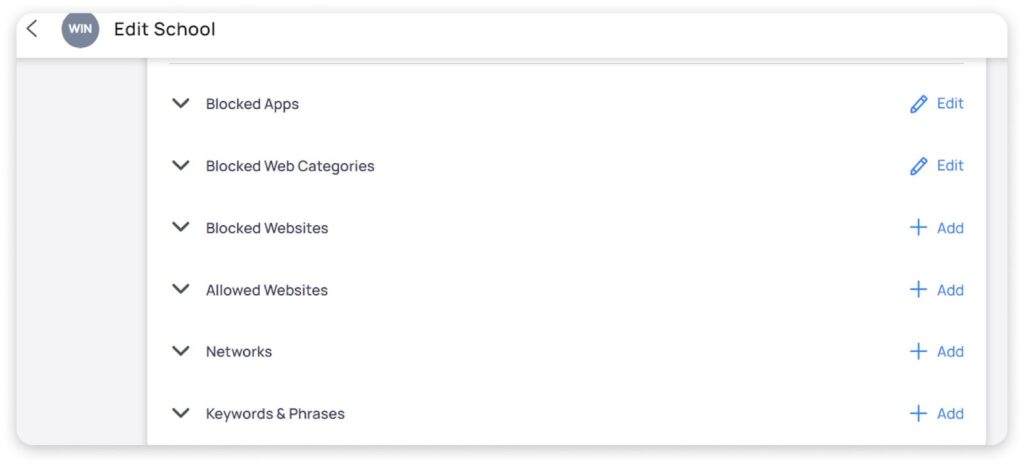Click the plus icon for Allowed Websites
Image resolution: width=1024 pixels, height=465 pixels.
point(918,290)
